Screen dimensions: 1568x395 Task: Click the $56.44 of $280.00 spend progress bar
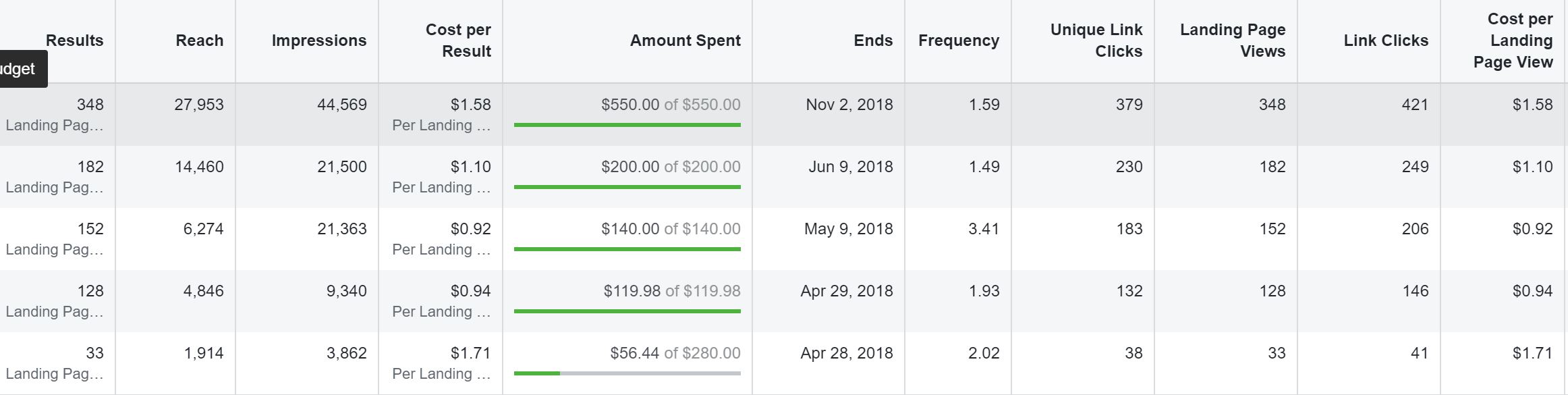coord(627,373)
